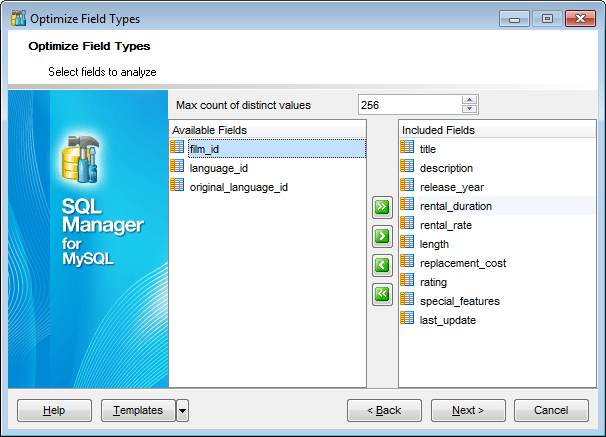Image resolution: width=606 pixels, height=437 pixels.
Task: Minimize the Optimize Field Types window
Action: [x=514, y=19]
